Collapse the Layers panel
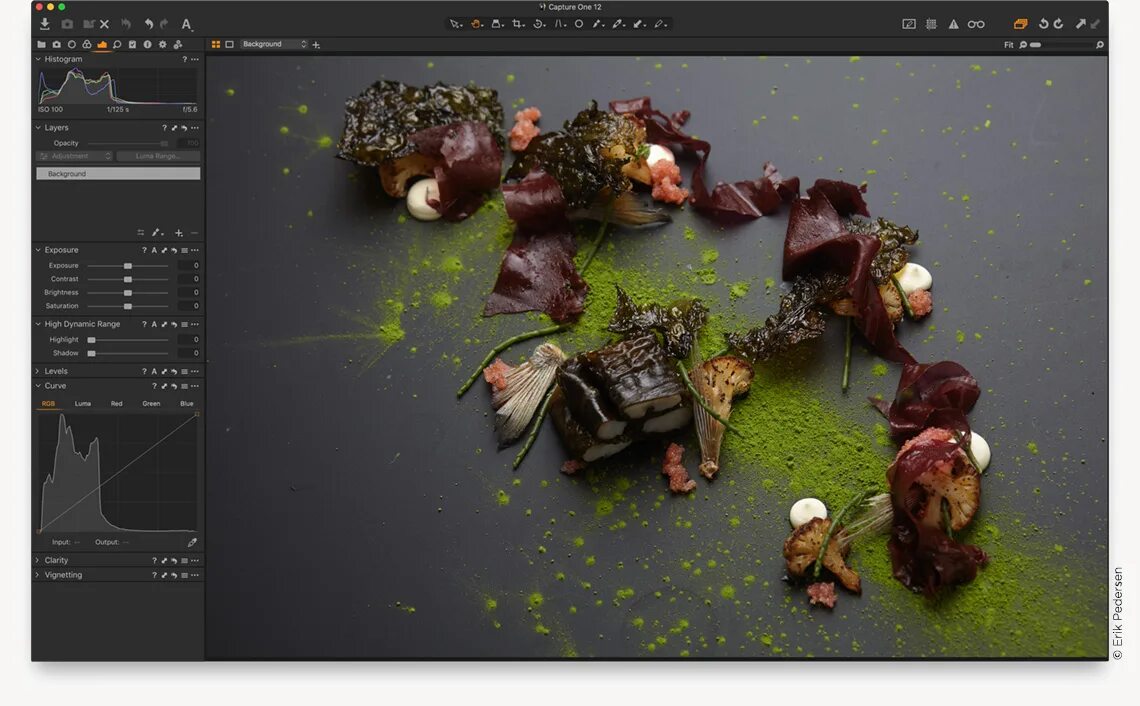The height and width of the screenshot is (706, 1140). [x=39, y=127]
